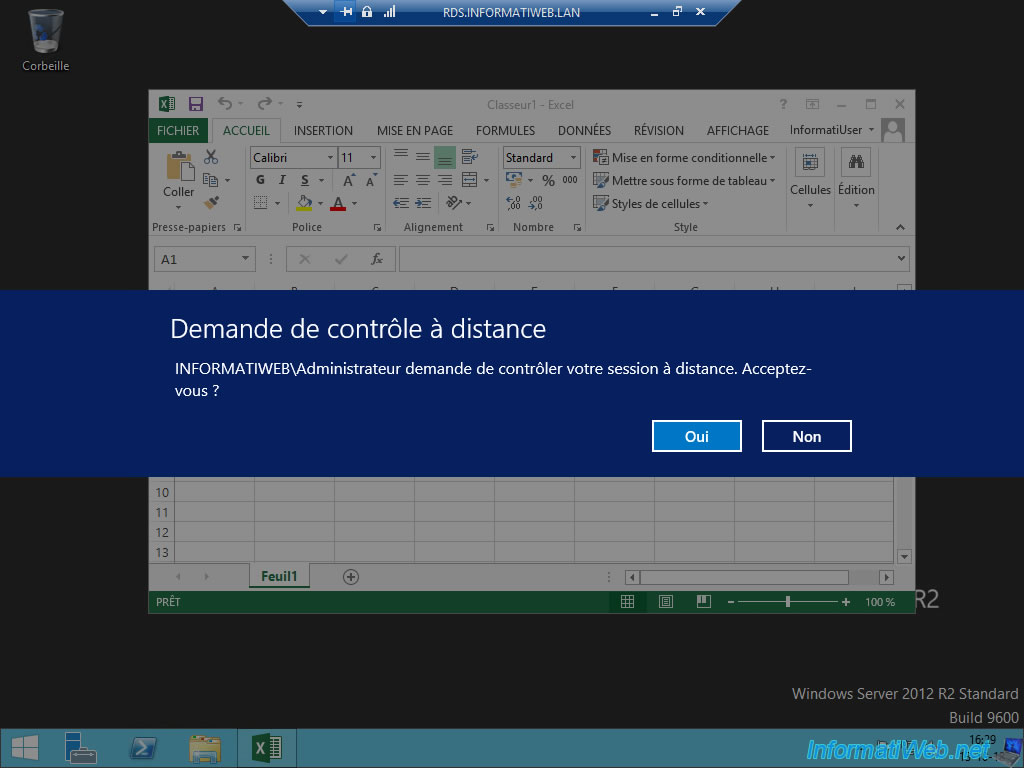Screen dimensions: 1024x768
Task: Apply percent style format
Action: coord(549,180)
